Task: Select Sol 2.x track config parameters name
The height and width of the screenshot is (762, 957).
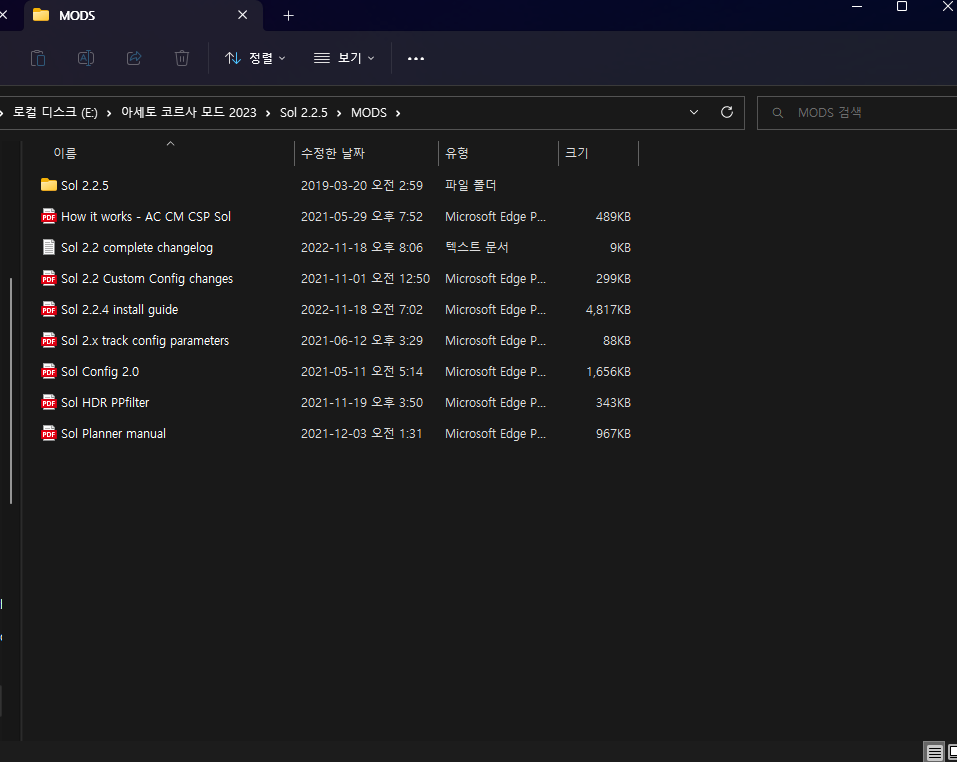Action: coord(145,341)
